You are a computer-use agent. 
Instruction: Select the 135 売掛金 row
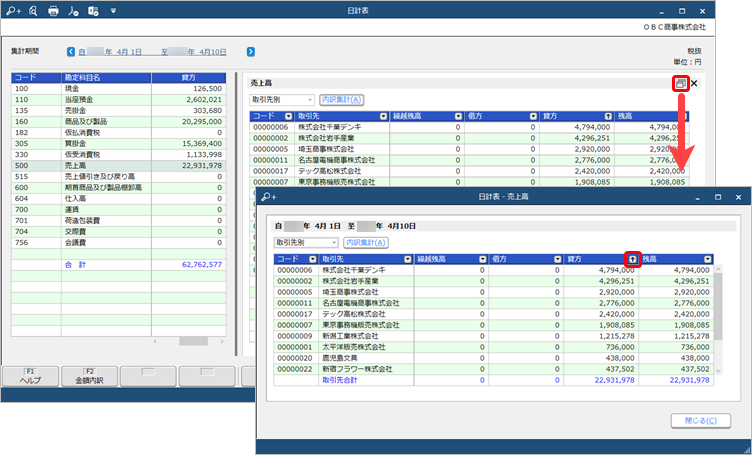click(118, 111)
